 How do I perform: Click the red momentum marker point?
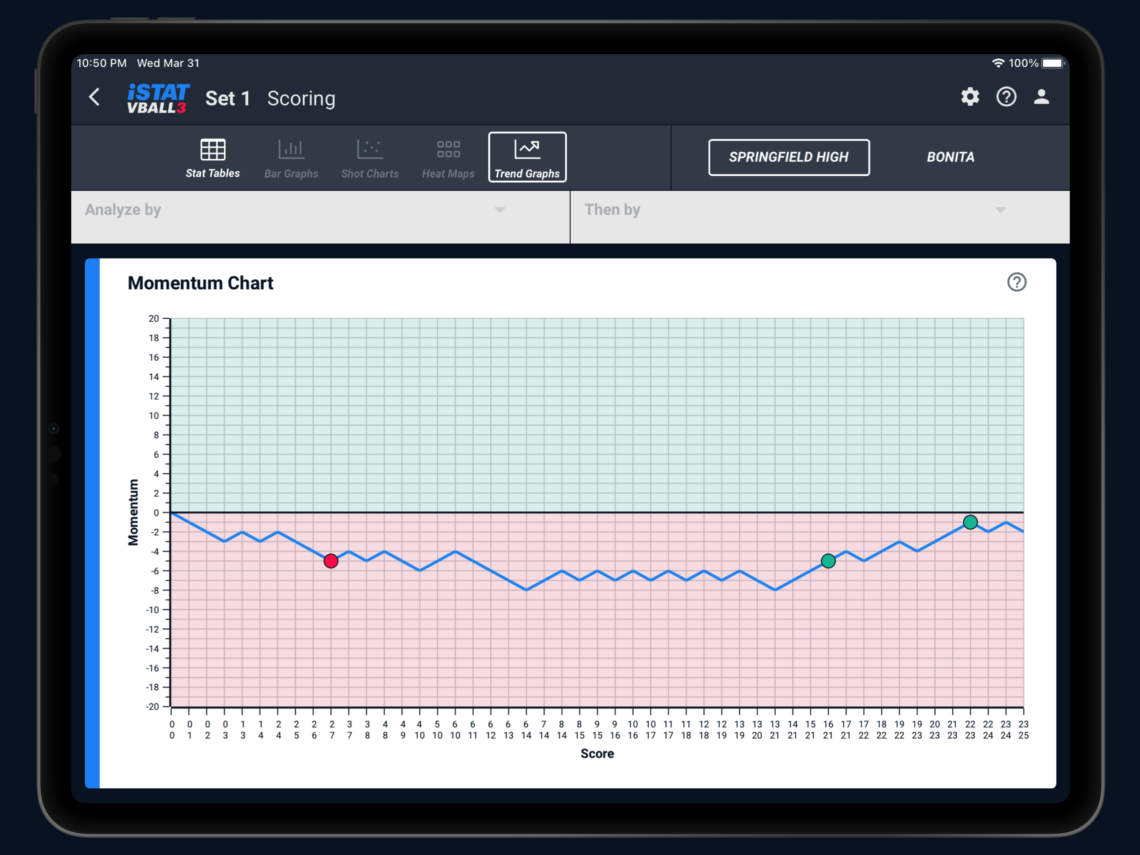pos(331,561)
